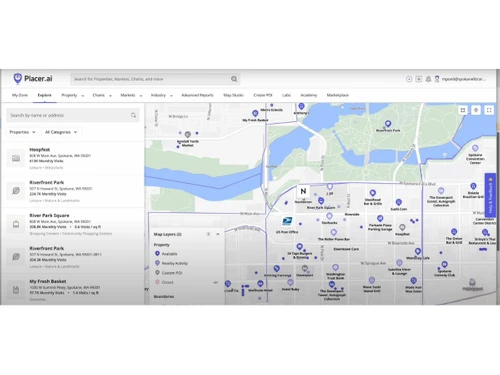Open the Create POI tab

click(263, 95)
